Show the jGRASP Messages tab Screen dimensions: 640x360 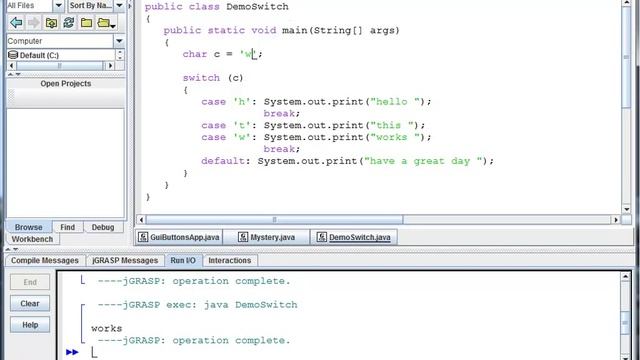click(x=125, y=260)
